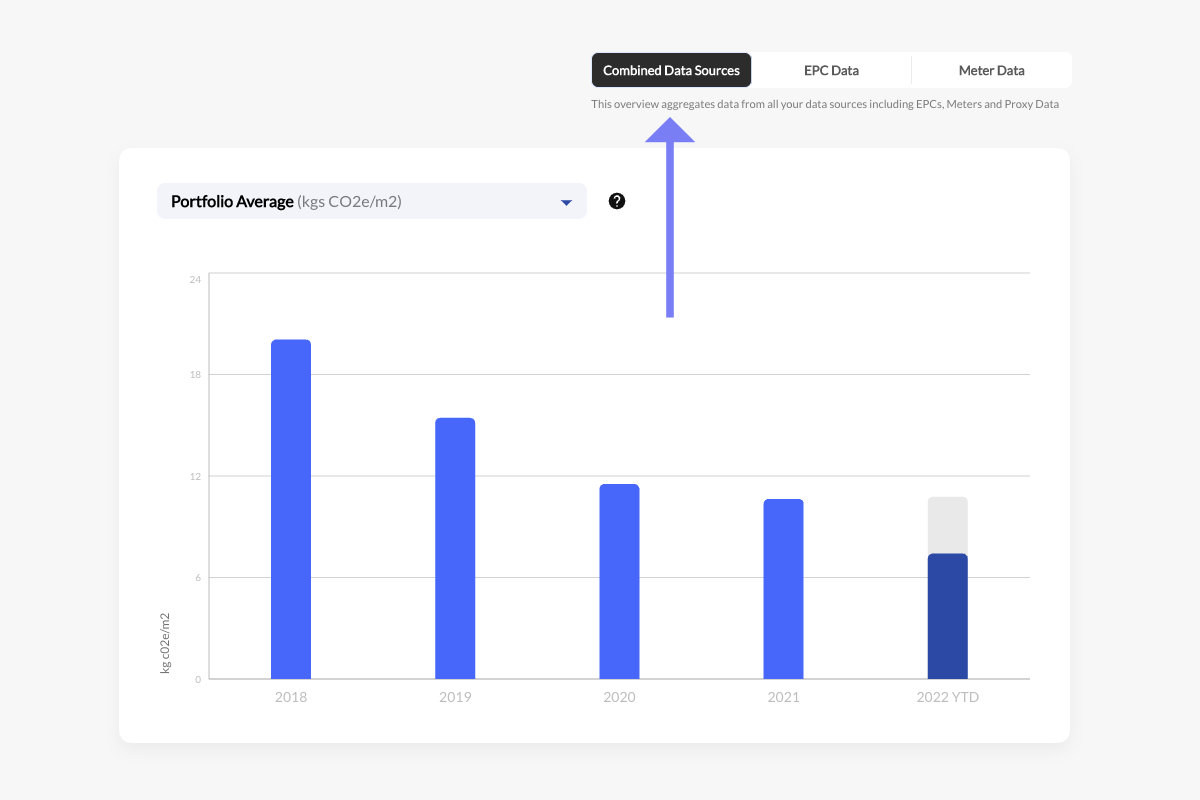
Task: Click the 'This overview aggregates data' description text
Action: [825, 104]
